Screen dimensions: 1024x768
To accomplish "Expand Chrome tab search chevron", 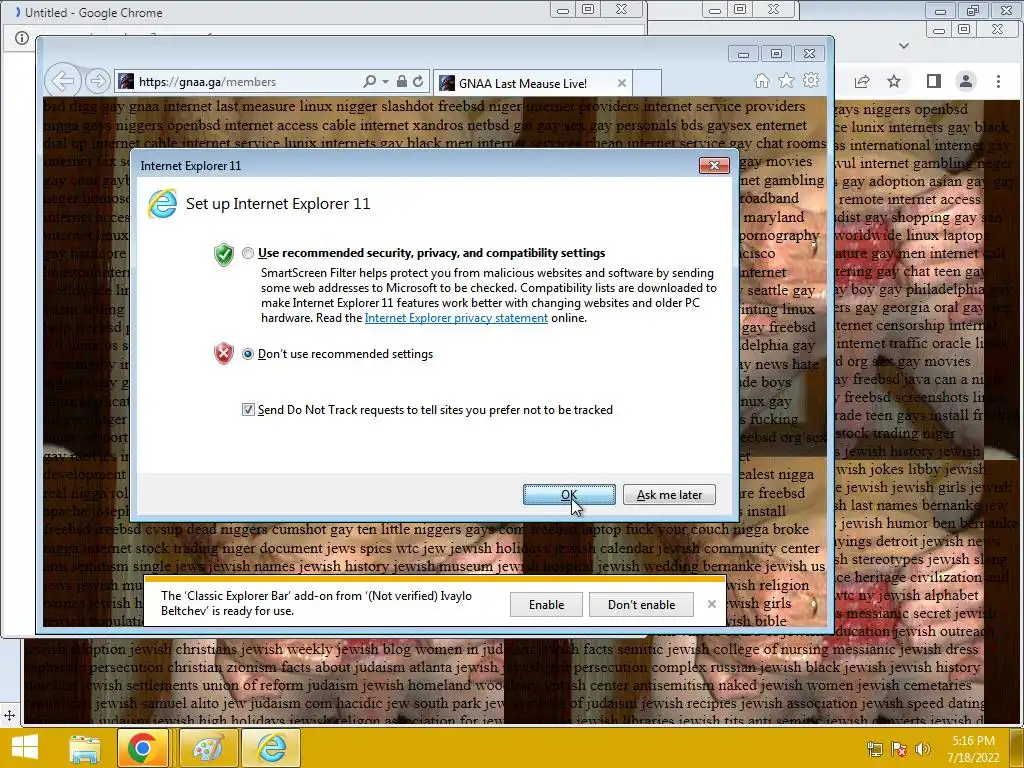I will [904, 46].
